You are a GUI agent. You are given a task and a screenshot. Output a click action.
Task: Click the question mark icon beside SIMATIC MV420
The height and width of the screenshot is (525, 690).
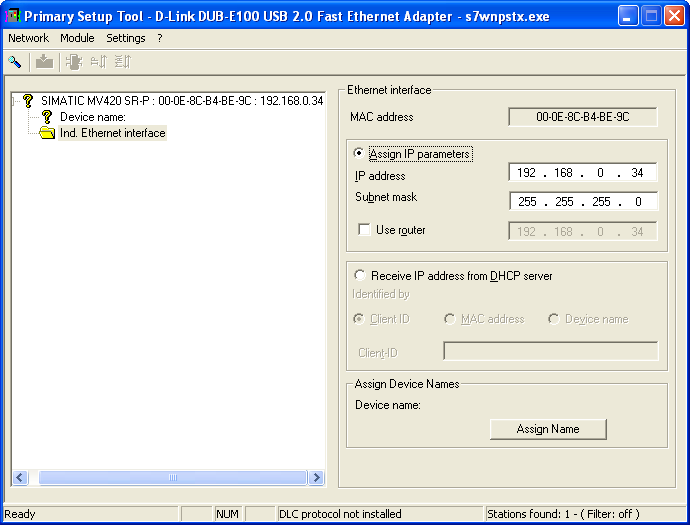pos(28,101)
